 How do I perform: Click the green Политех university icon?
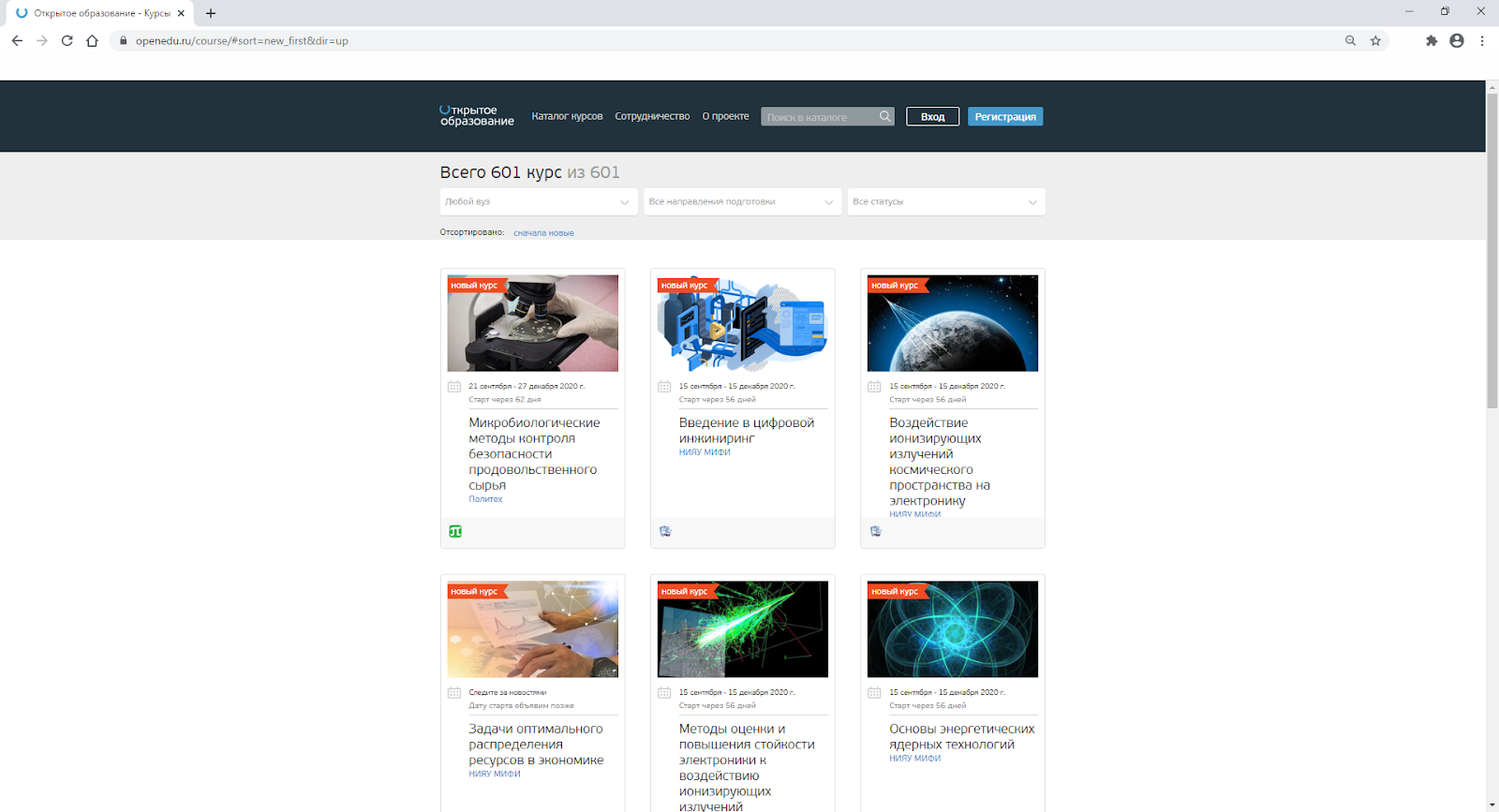[x=455, y=532]
